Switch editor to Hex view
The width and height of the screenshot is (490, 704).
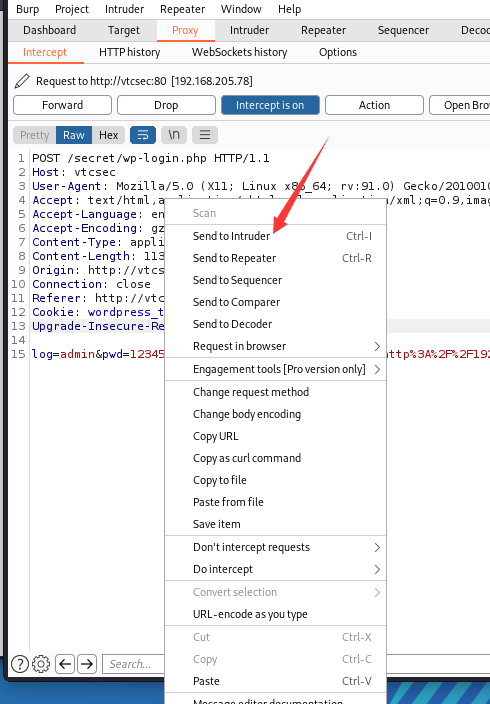(x=109, y=135)
